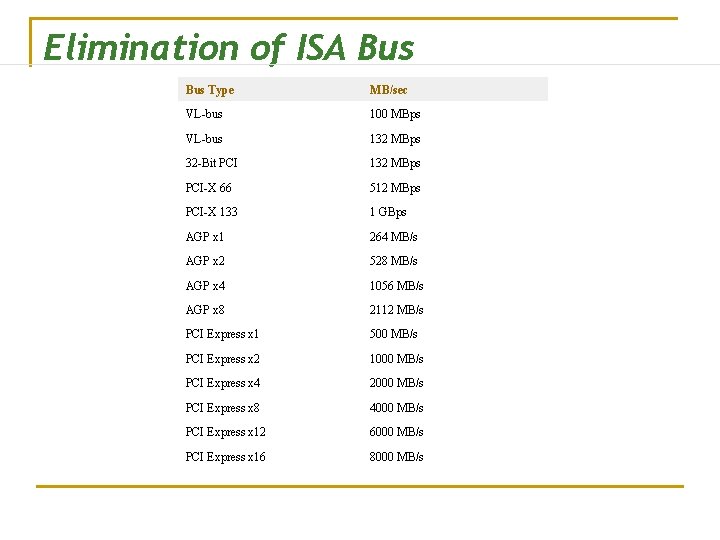Click the slide title 'Elimination of ISA Bus'
Screen dimensions: 720x540
click(x=228, y=47)
